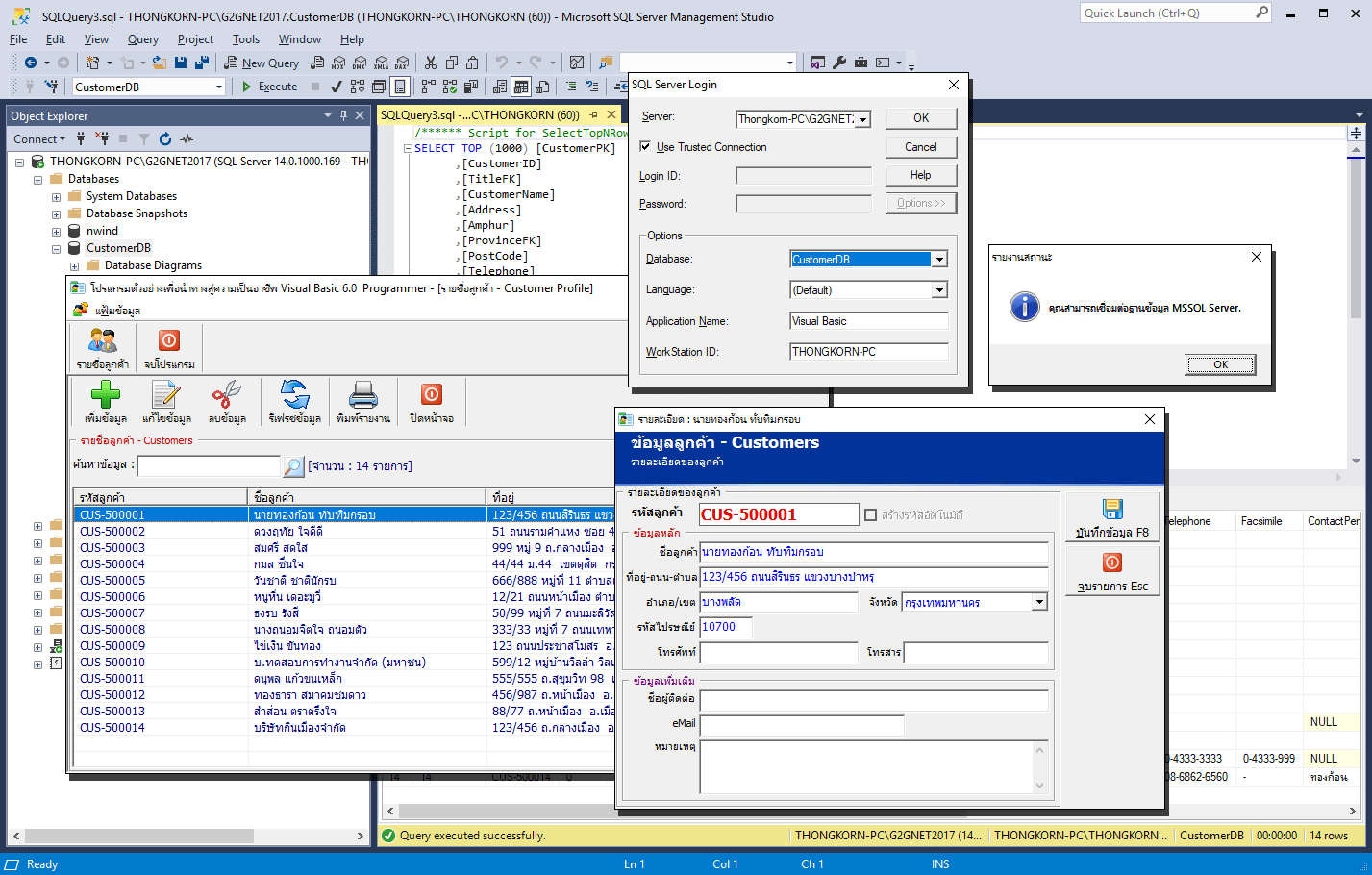
Task: Click the eMail field in customer details
Action: point(802,725)
